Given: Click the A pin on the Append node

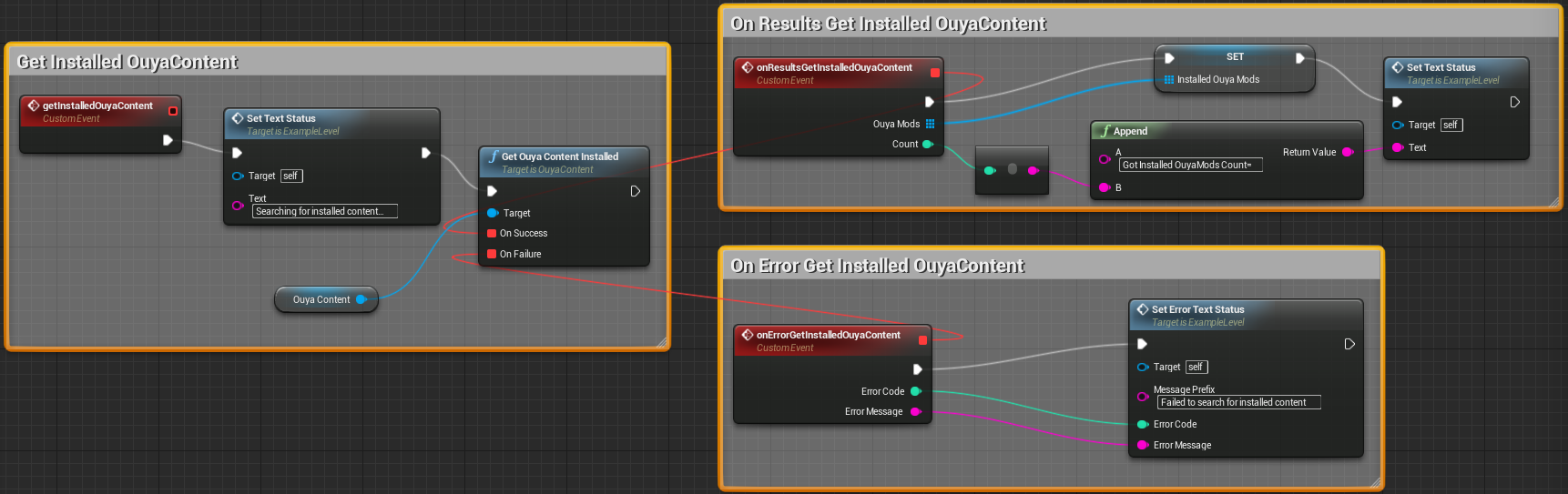Looking at the screenshot, I should coord(1105,159).
